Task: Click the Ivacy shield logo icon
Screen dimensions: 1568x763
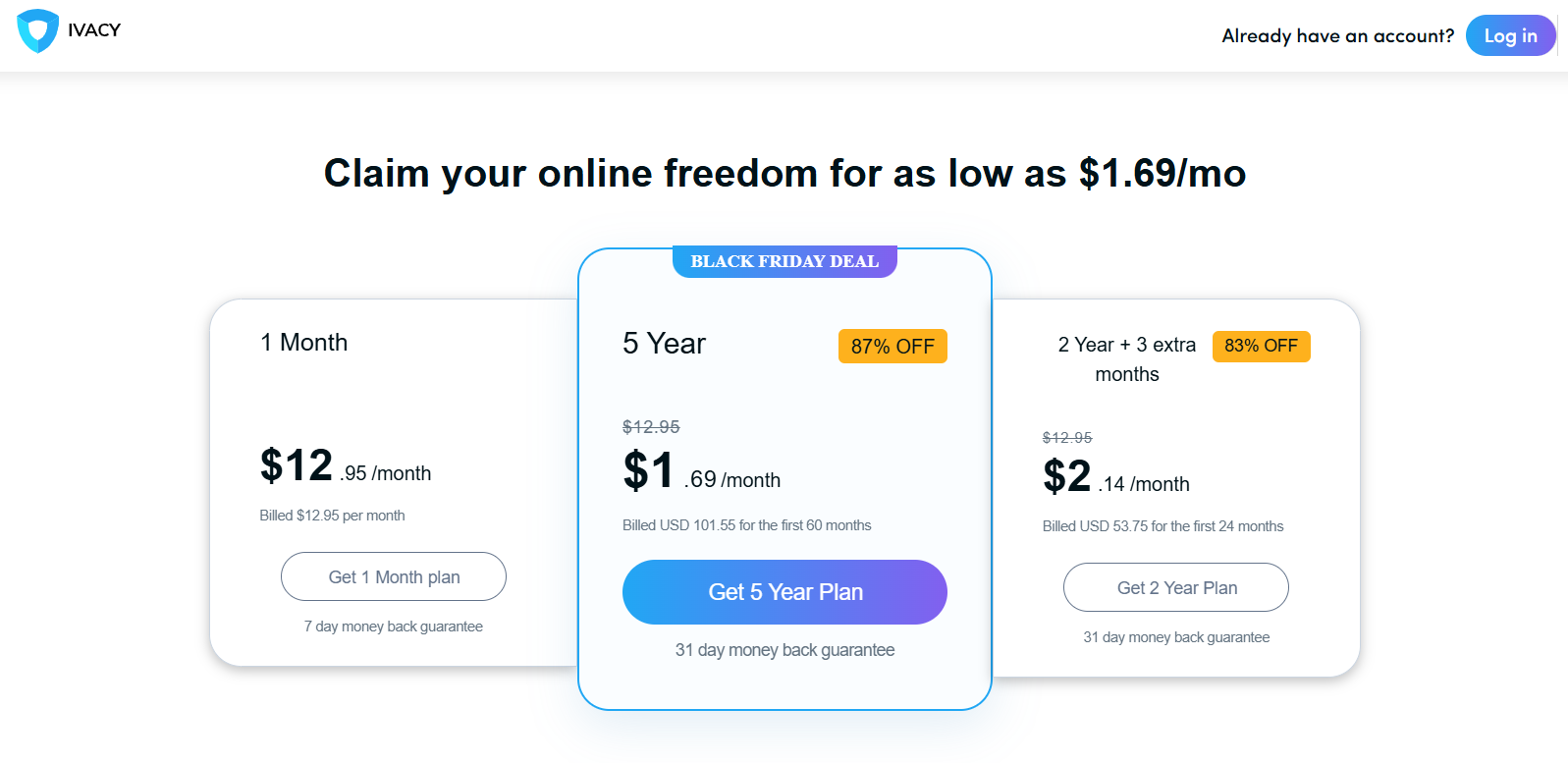Action: coord(38,30)
